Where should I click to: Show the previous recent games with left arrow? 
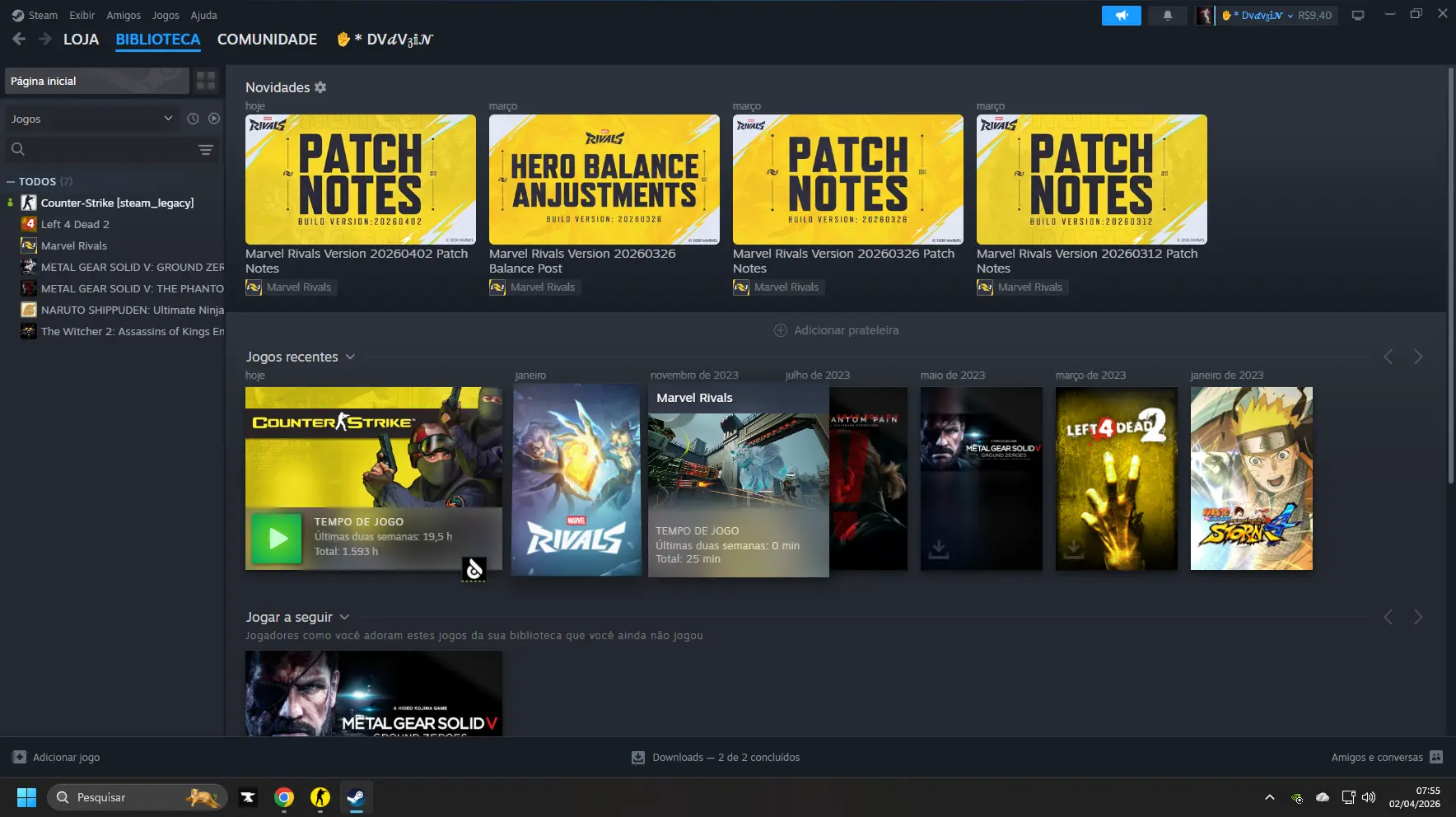pos(1388,357)
